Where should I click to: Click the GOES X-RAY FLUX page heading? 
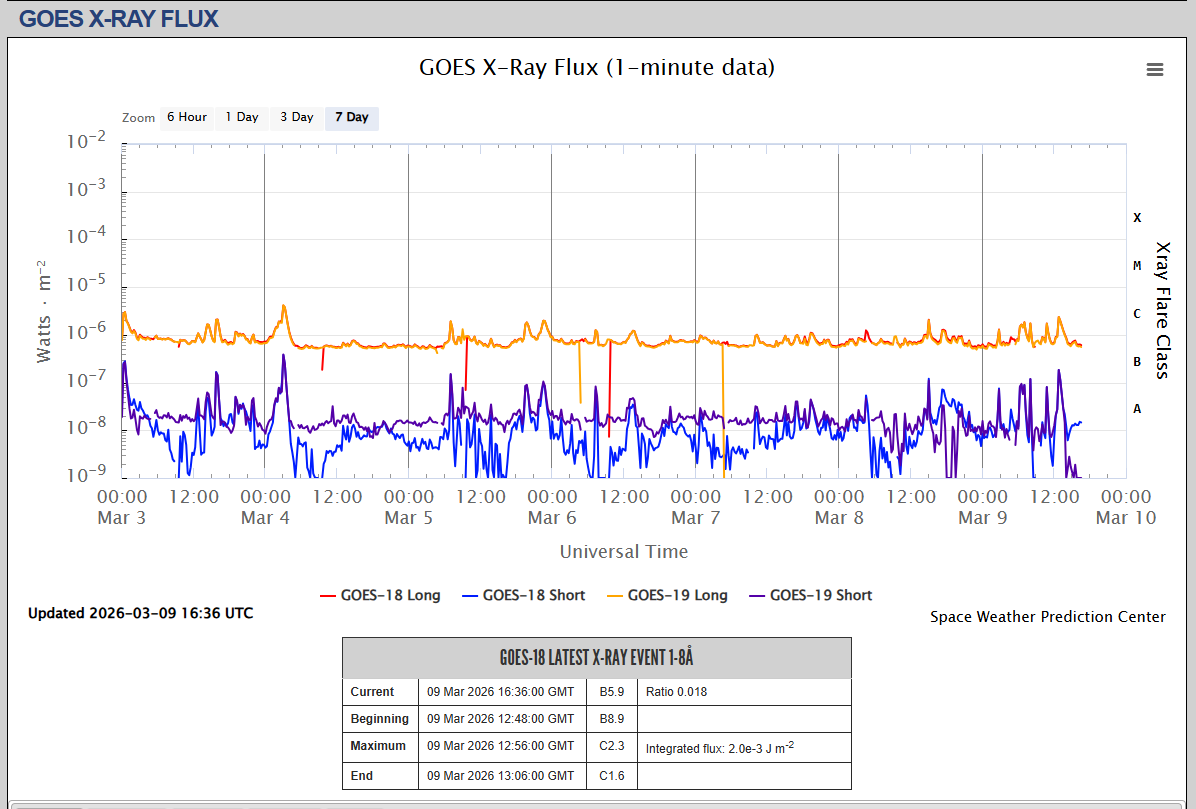click(x=119, y=18)
